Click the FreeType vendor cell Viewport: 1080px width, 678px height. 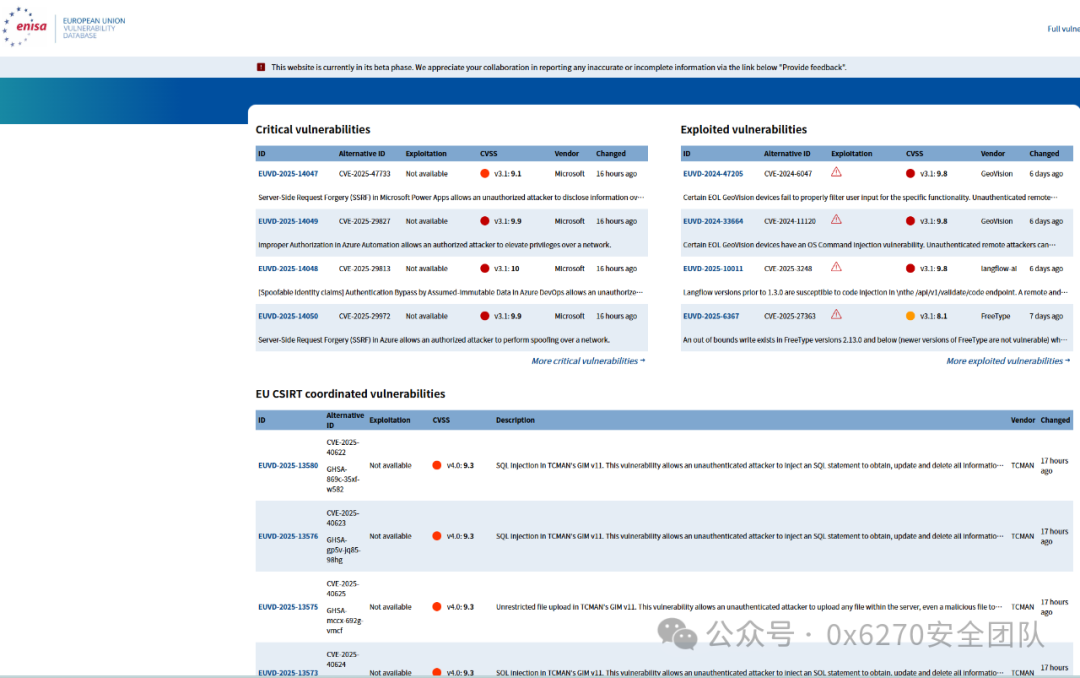(995, 316)
